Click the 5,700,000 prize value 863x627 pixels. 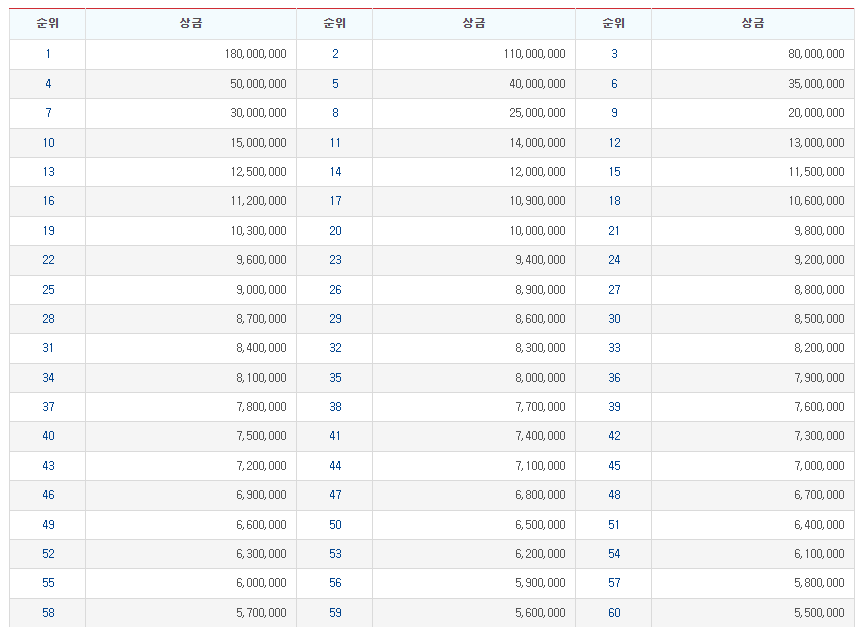coord(261,613)
